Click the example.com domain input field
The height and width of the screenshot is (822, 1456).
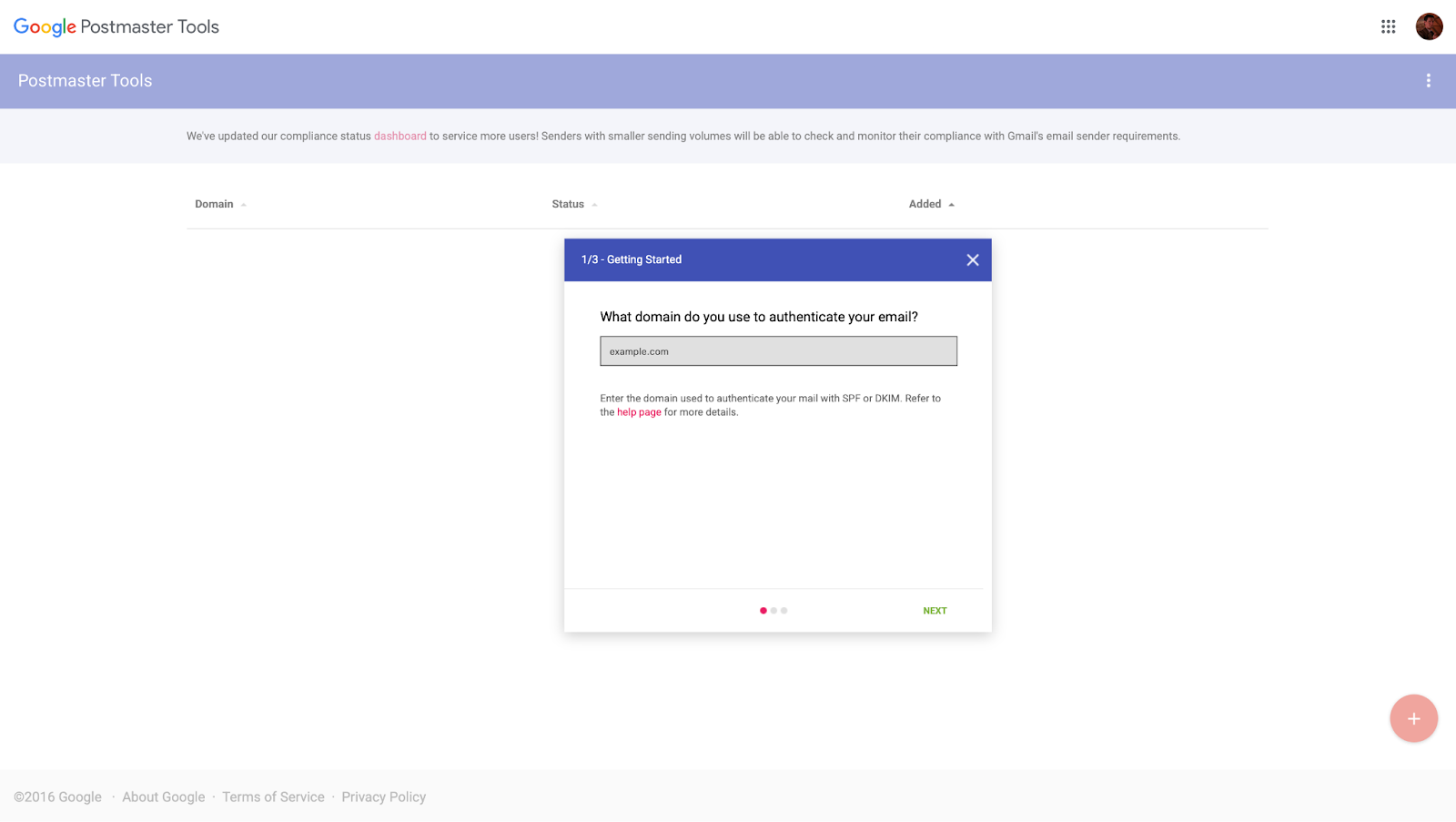point(778,351)
